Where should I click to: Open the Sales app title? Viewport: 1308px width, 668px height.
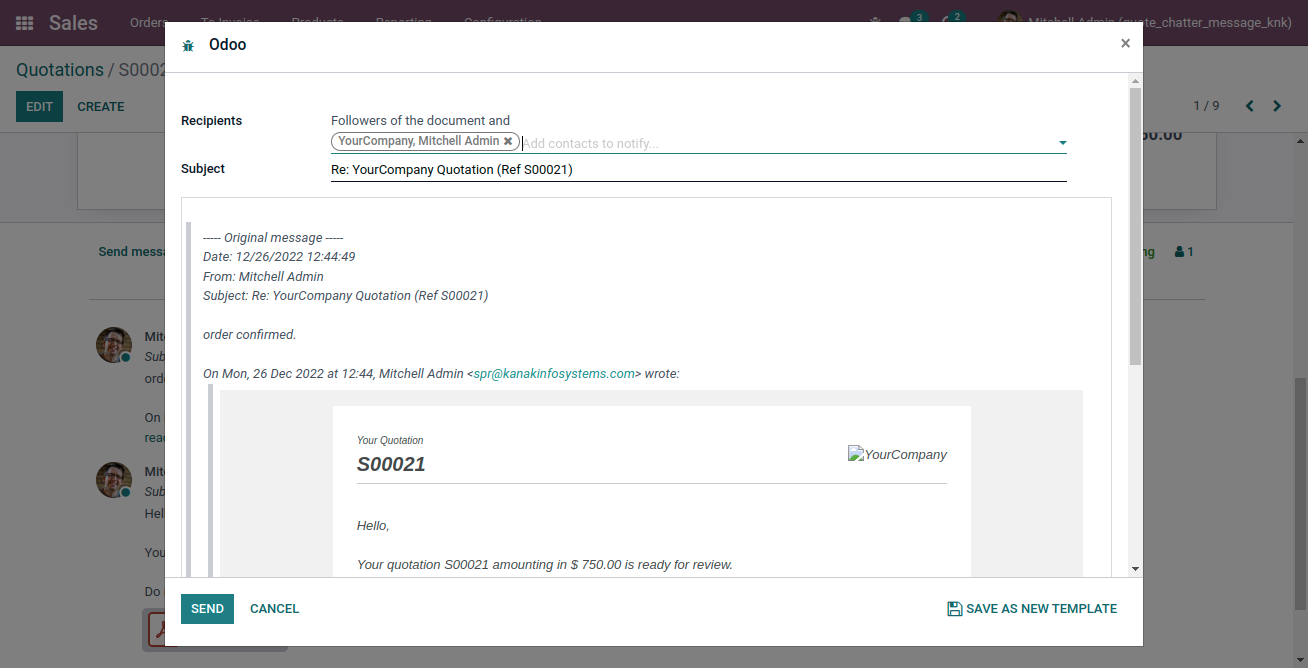74,22
